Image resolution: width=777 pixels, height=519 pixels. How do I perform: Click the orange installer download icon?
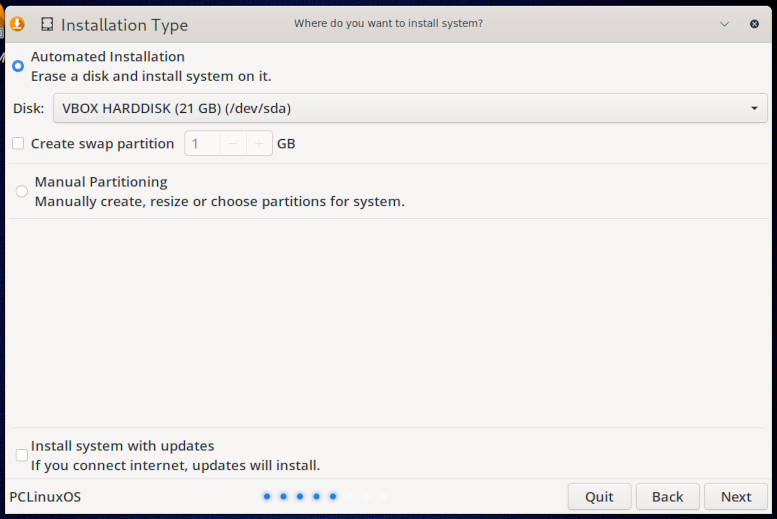[17, 24]
